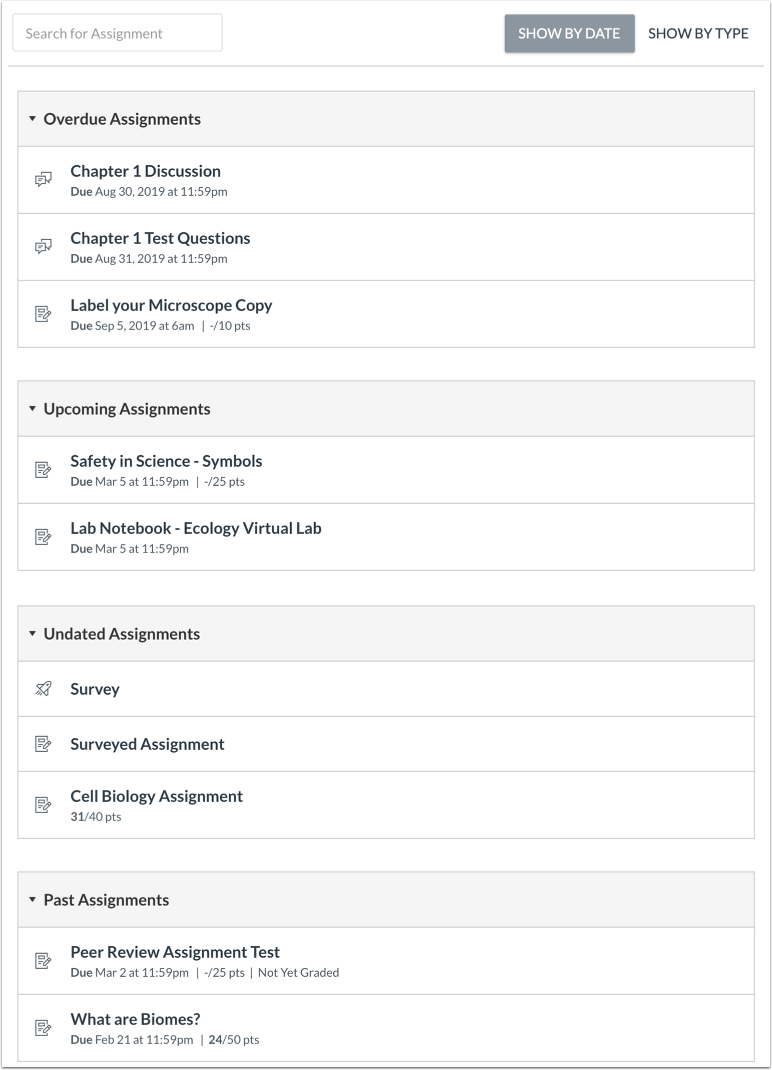Screen dimensions: 772x1070
Task: Click the rocket quiz icon next to Survey
Action: click(x=43, y=689)
